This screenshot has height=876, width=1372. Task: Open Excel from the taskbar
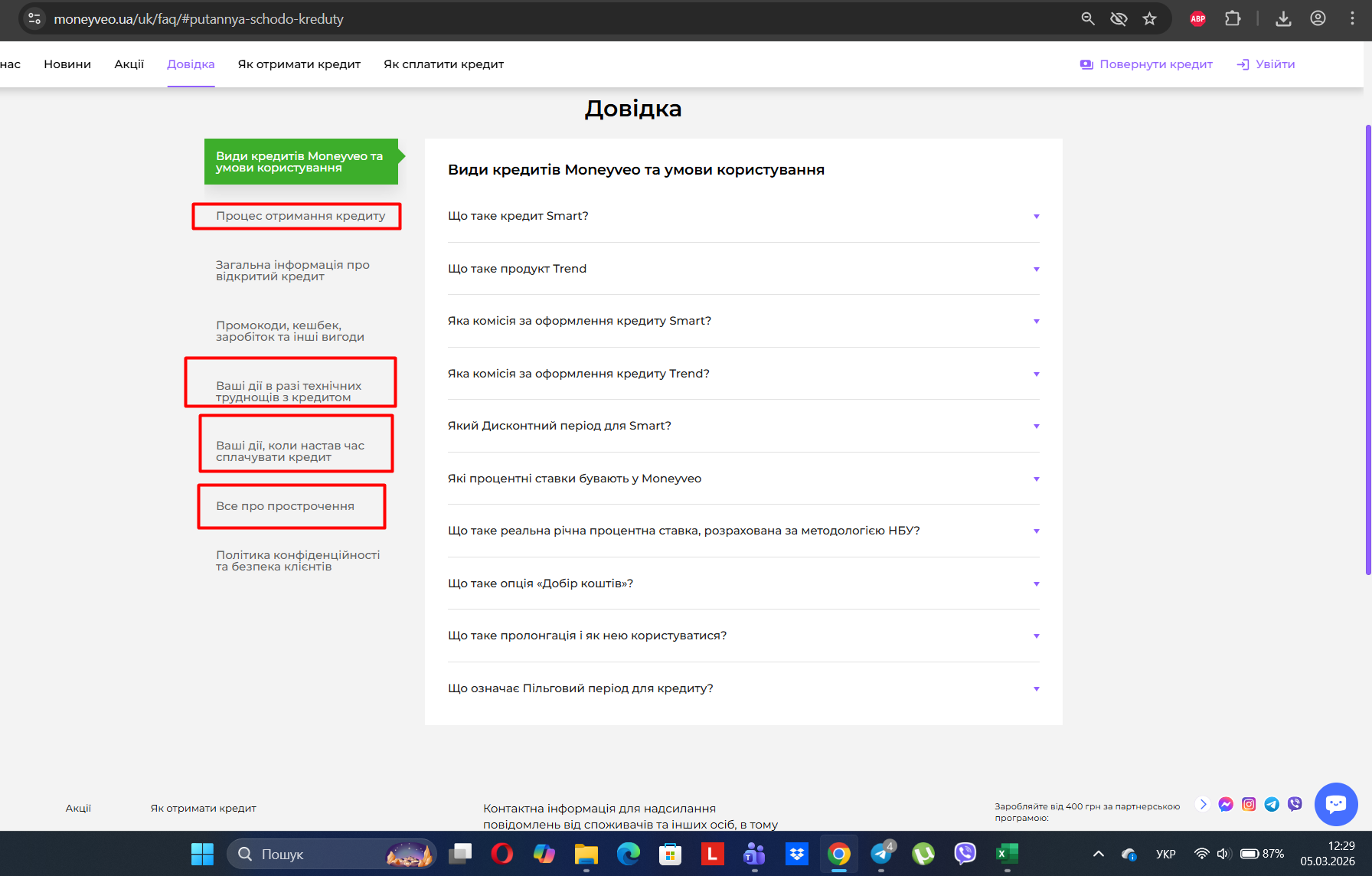pyautogui.click(x=1008, y=854)
